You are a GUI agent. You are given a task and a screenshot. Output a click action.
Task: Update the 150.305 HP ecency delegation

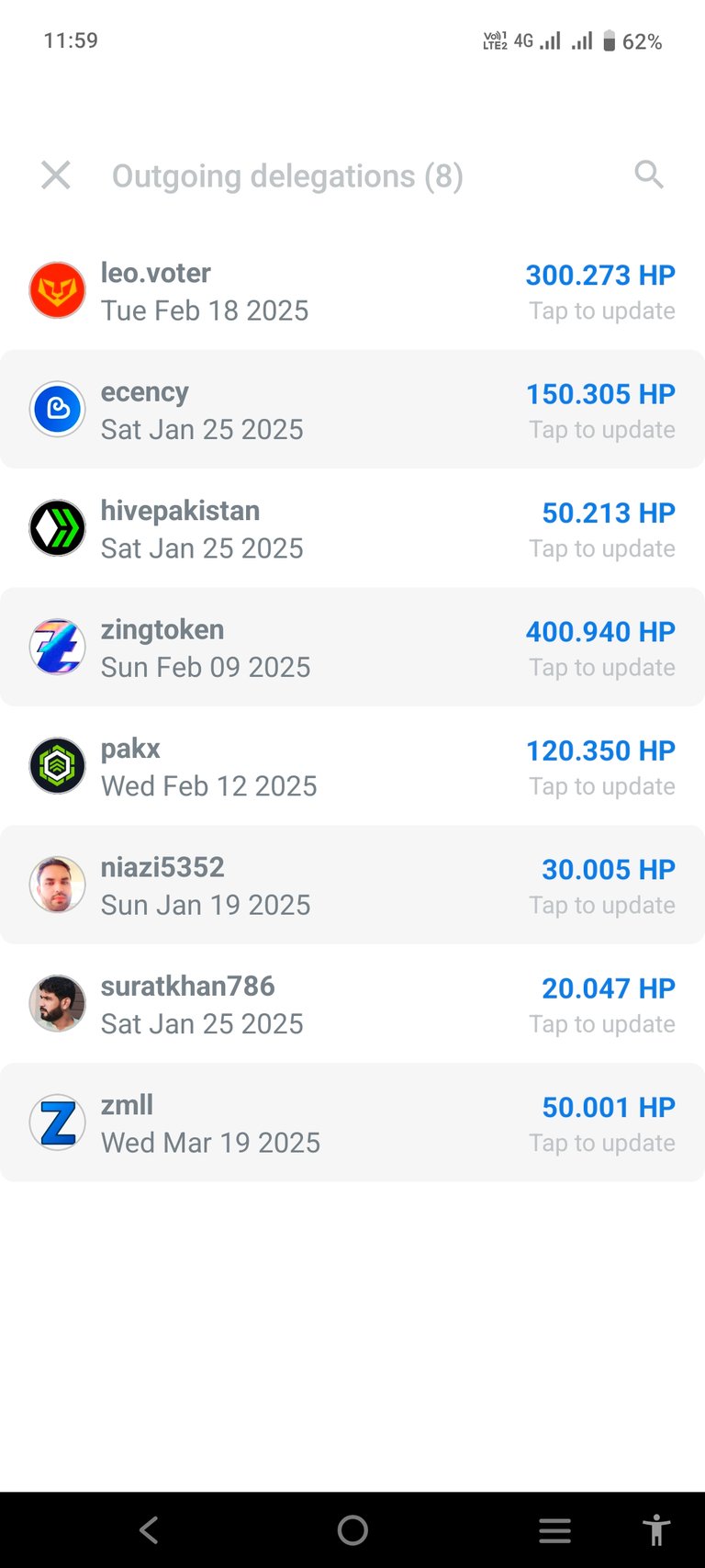pos(601,429)
